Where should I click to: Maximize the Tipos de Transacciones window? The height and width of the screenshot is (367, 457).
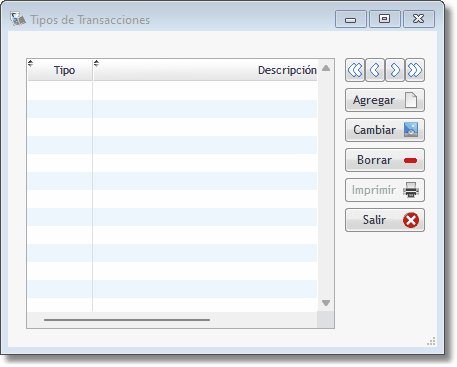[x=385, y=19]
